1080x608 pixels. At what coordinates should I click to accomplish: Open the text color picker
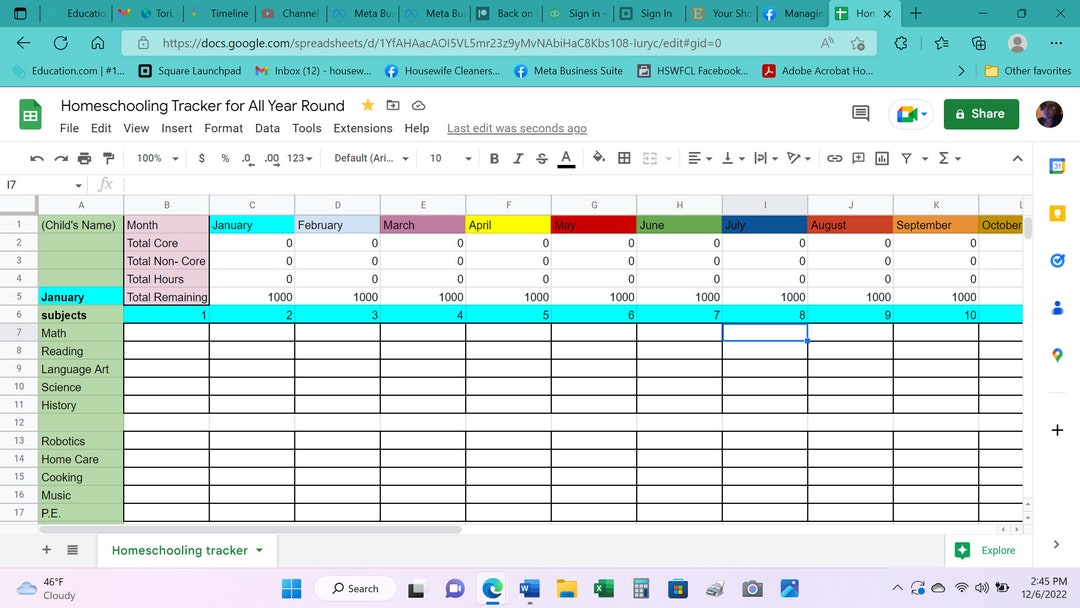pyautogui.click(x=566, y=158)
